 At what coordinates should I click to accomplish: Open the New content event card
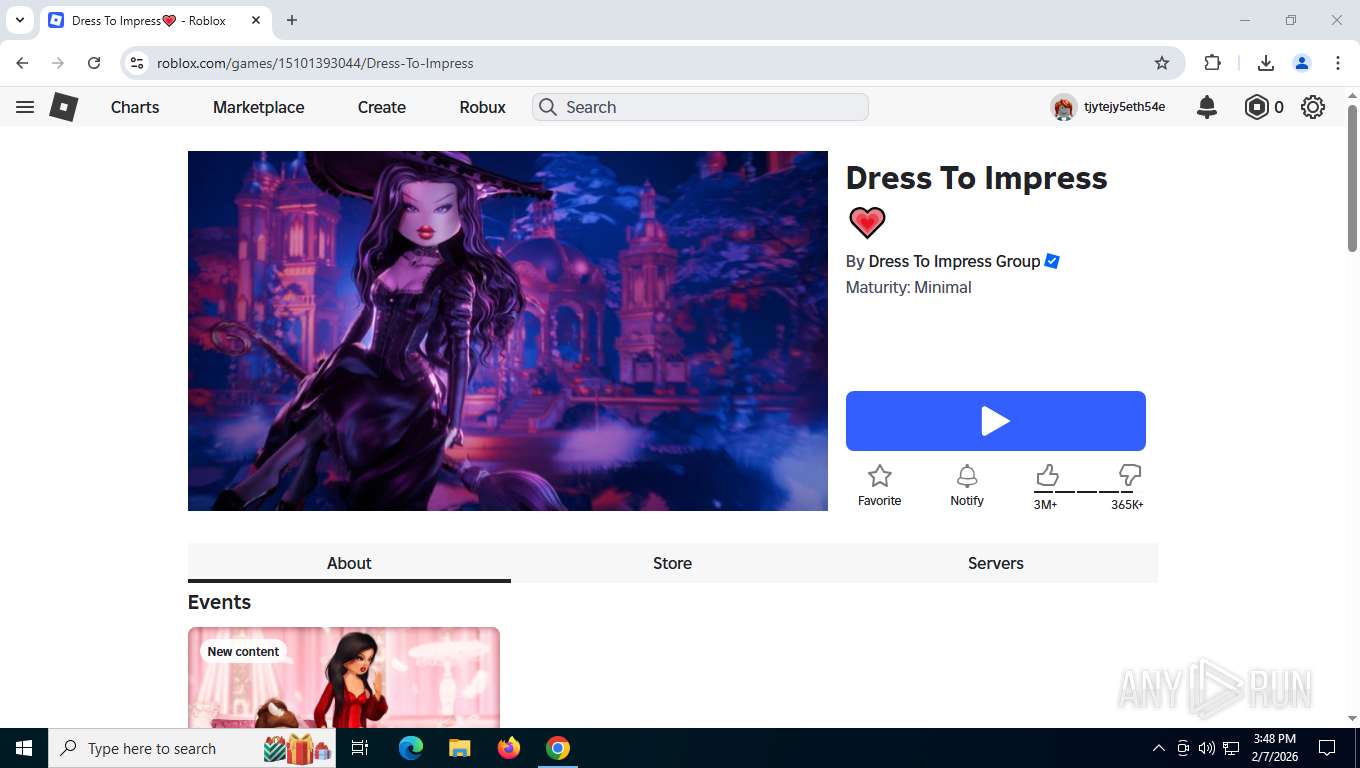coord(344,677)
